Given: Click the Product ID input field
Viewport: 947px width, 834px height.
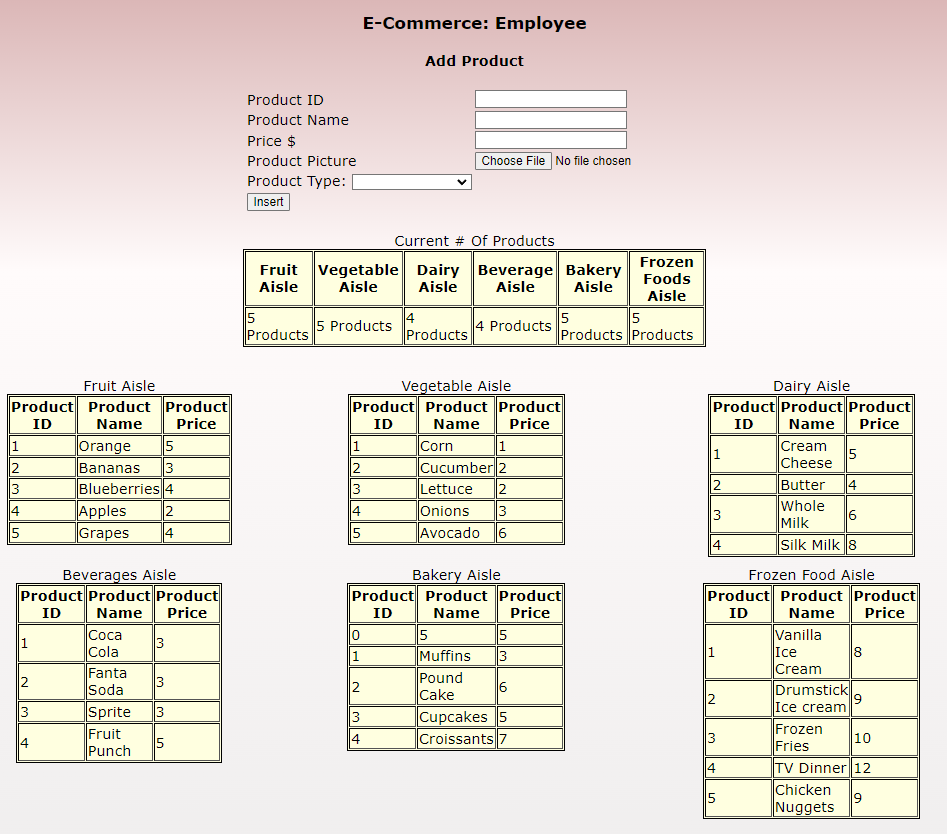Looking at the screenshot, I should pos(550,99).
